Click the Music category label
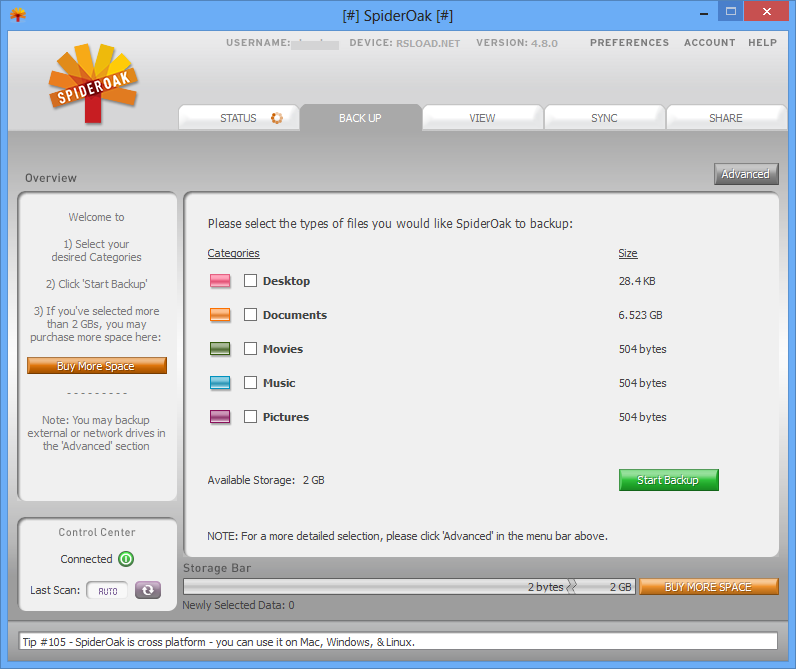This screenshot has width=796, height=669. (279, 383)
